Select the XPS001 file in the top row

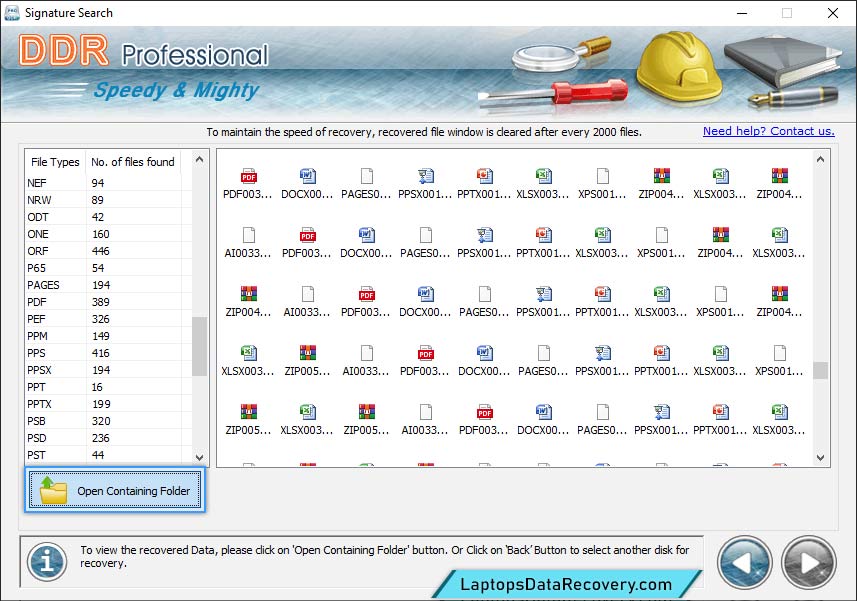(x=602, y=184)
